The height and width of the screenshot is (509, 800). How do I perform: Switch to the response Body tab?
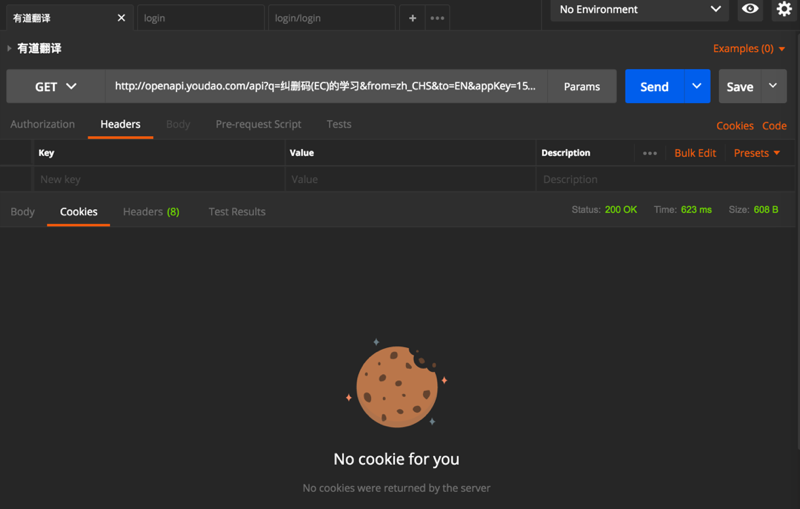click(x=22, y=212)
